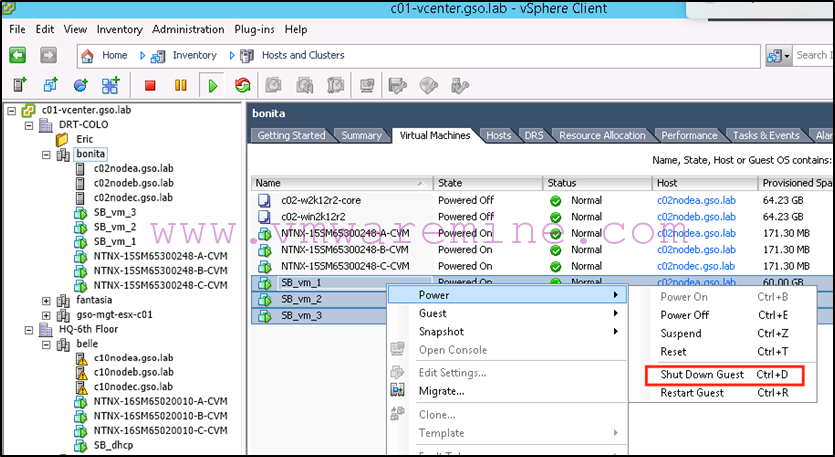Open c02nodeb.gso.lab host link for c02-win2k12r2
This screenshot has width=835, height=457.
697,217
